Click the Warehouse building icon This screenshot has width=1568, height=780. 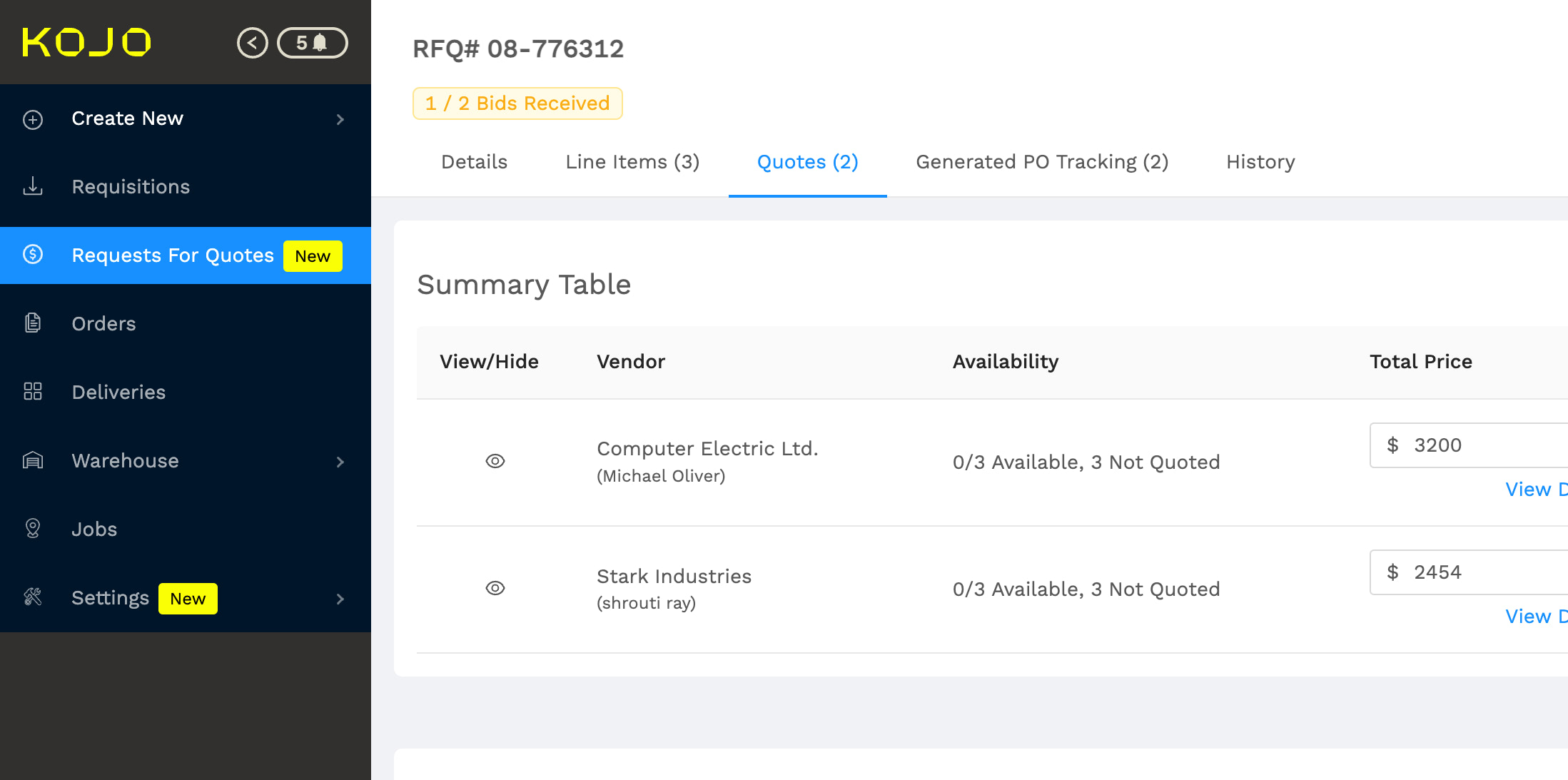[x=33, y=460]
